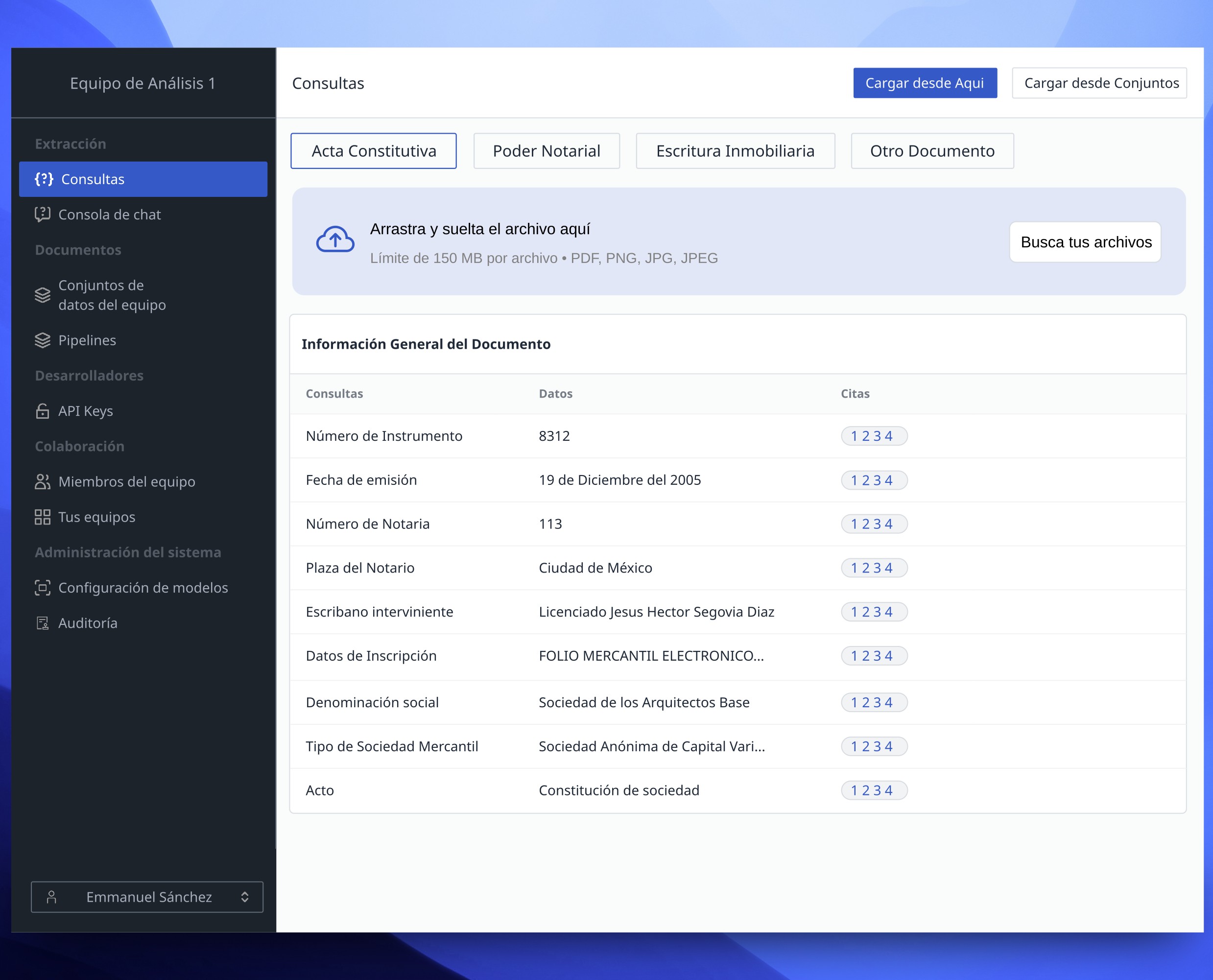Image resolution: width=1213 pixels, height=980 pixels.
Task: Click the Ciudad de México value
Action: click(595, 568)
